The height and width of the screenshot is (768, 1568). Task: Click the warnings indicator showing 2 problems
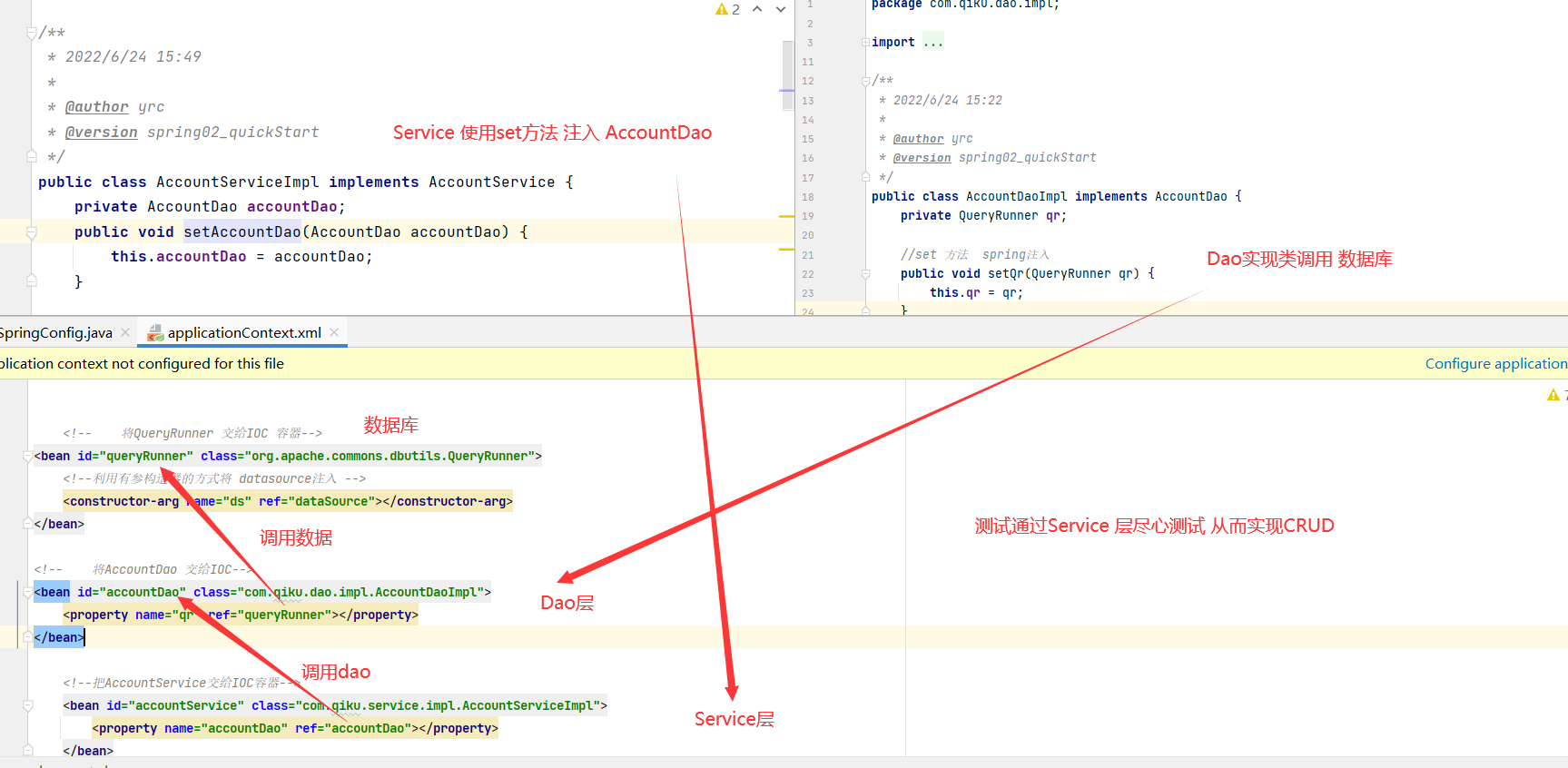(x=727, y=9)
